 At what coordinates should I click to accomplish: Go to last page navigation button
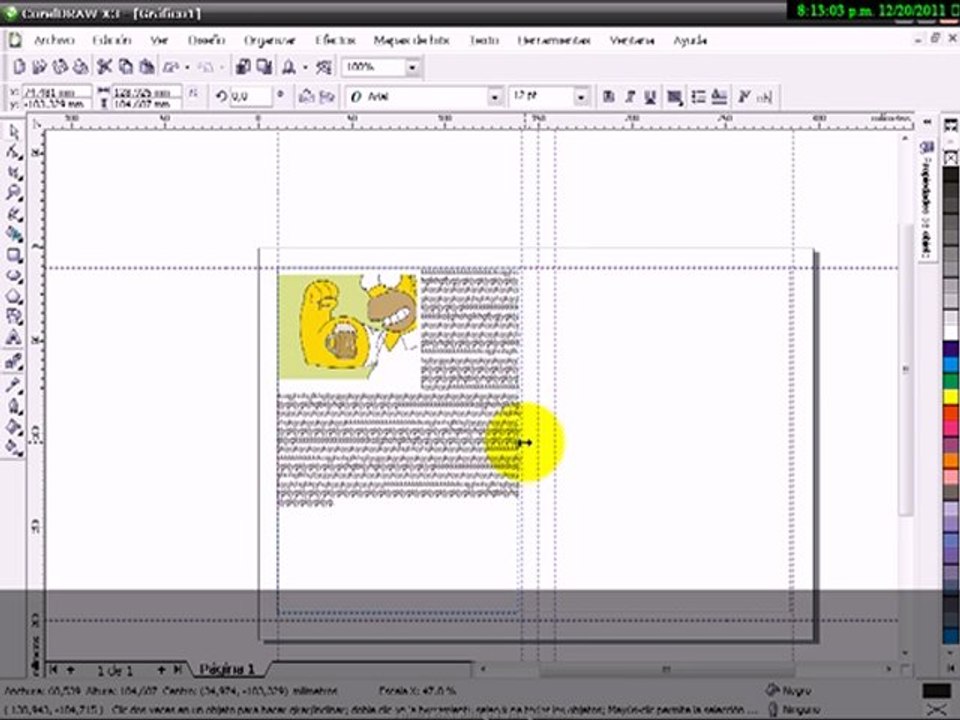178,669
